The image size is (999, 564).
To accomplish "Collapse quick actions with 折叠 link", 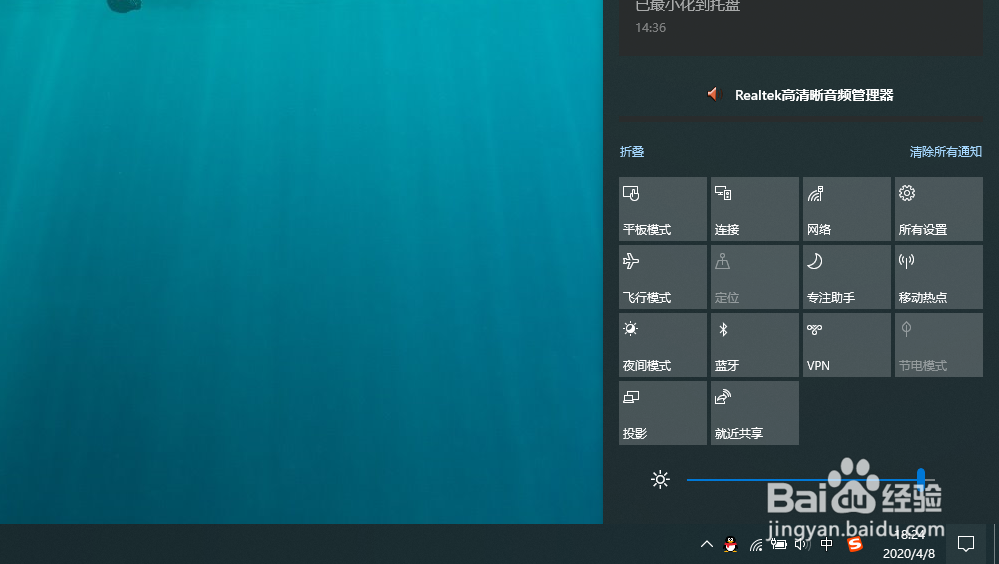I will (x=632, y=152).
